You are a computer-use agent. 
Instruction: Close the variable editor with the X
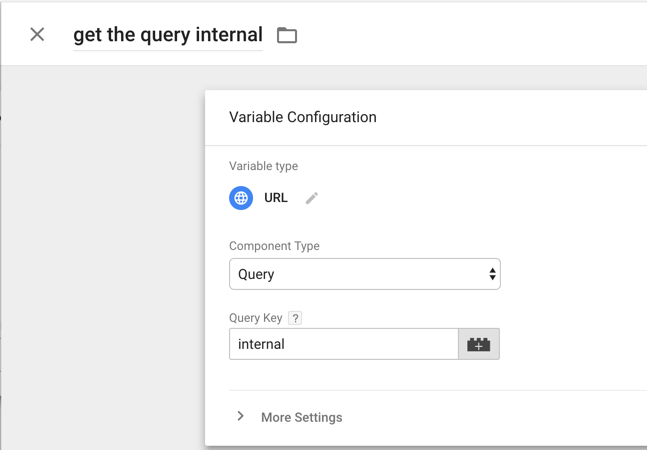coord(37,35)
